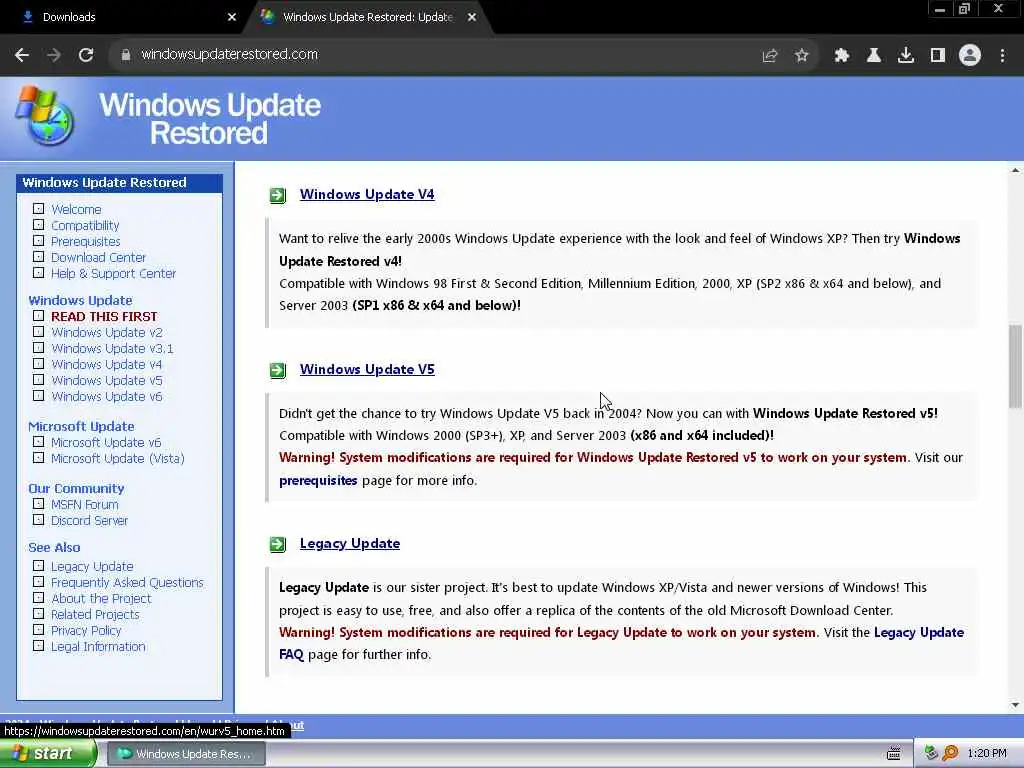
Task: Open READ THIS FIRST link
Action: pyautogui.click(x=104, y=317)
